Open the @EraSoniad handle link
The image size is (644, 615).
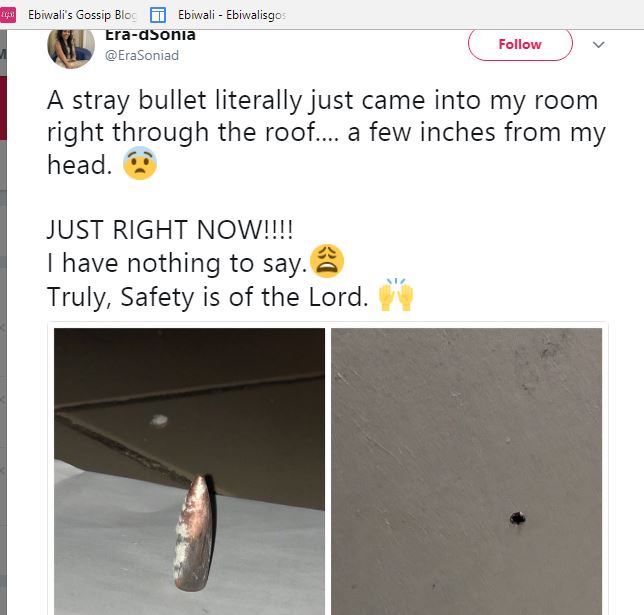click(x=142, y=55)
